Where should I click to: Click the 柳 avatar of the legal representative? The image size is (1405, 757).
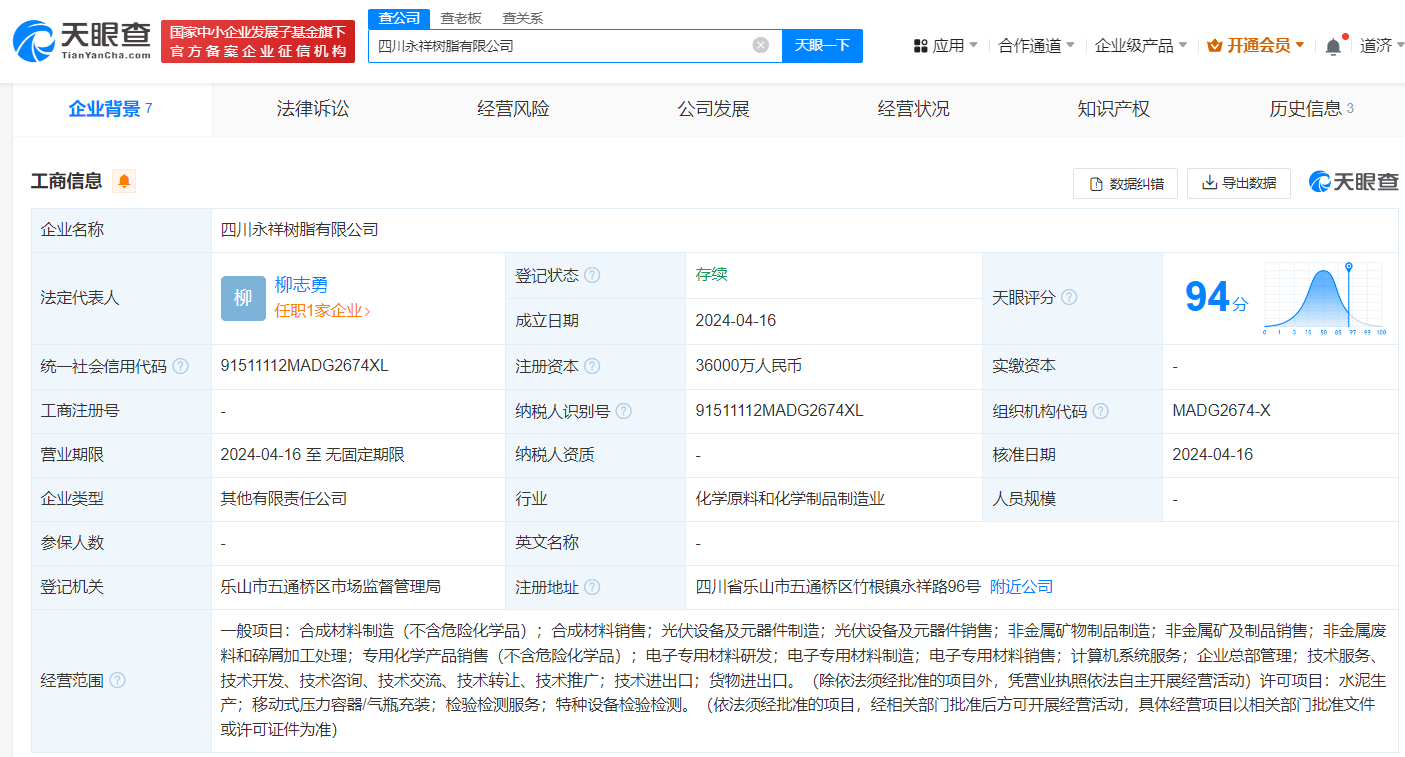click(242, 298)
